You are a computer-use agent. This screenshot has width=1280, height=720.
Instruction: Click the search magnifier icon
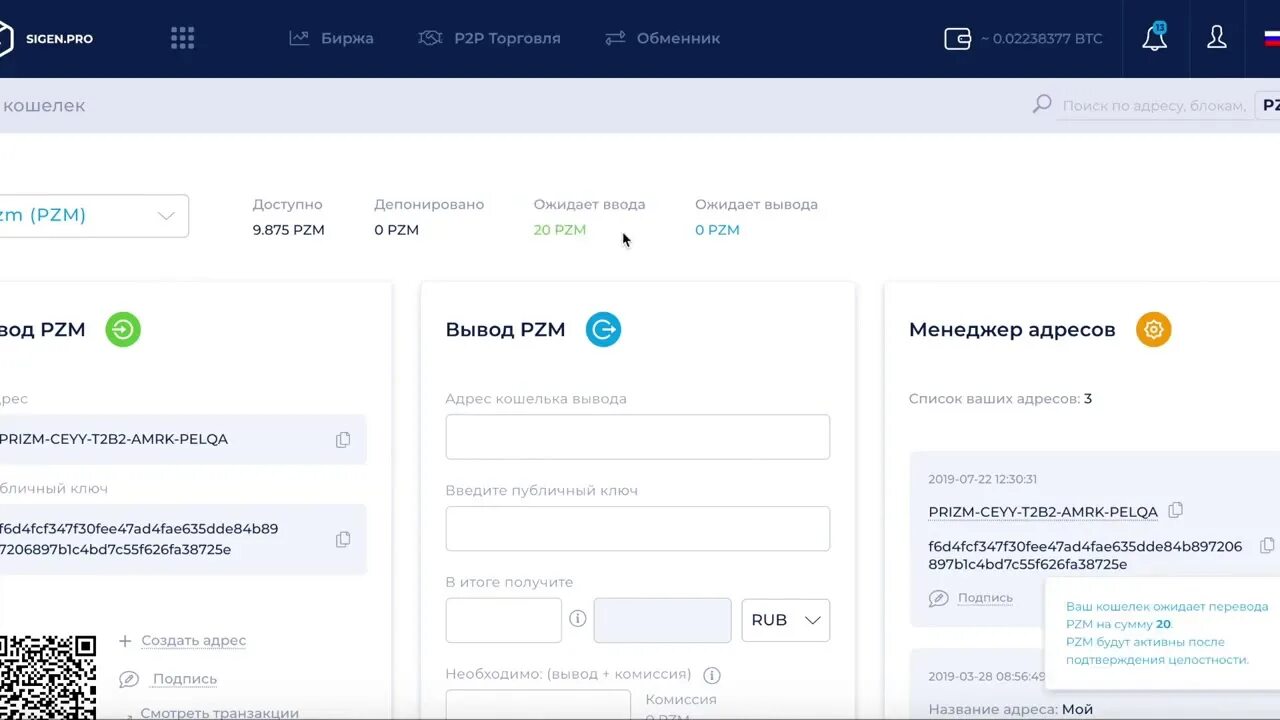[x=1042, y=104]
